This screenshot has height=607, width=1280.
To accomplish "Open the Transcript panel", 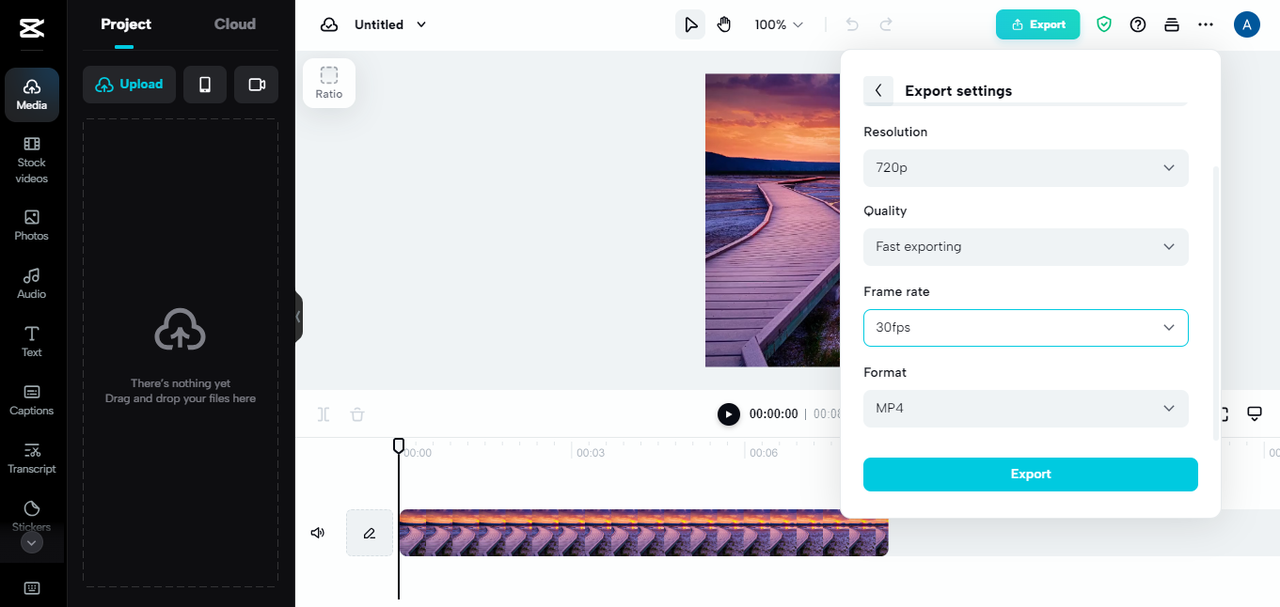I will (x=31, y=458).
